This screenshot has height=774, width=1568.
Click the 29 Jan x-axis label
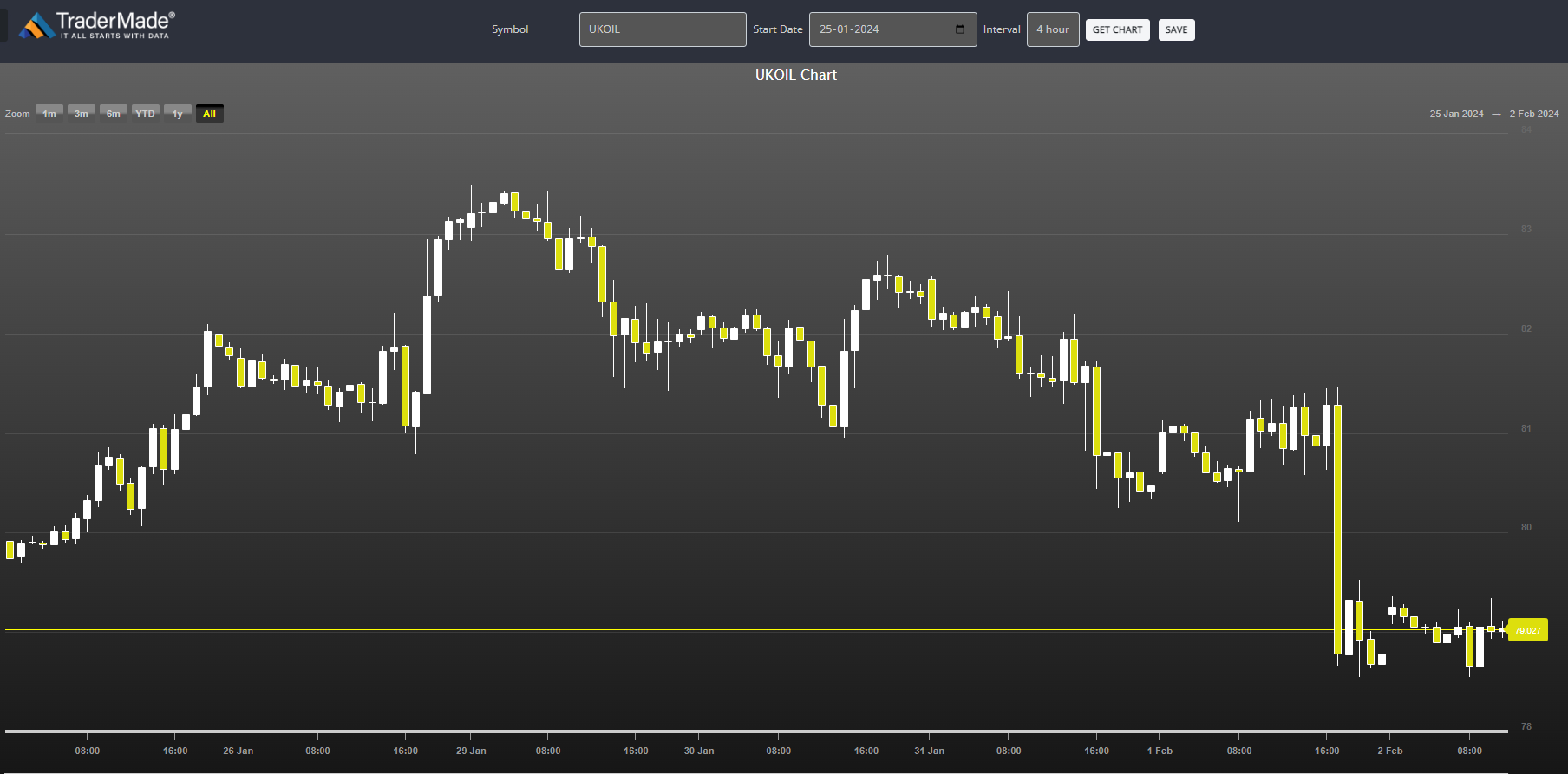[471, 751]
